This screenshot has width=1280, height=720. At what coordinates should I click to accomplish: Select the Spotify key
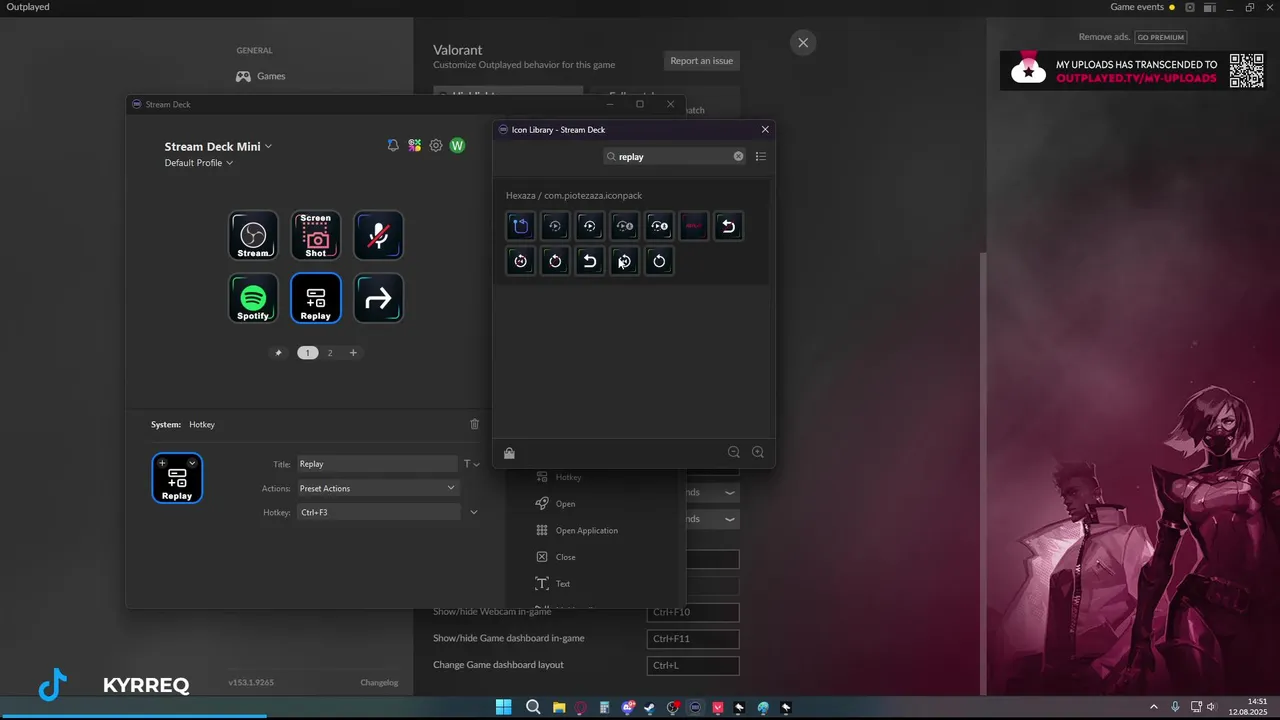click(x=253, y=298)
